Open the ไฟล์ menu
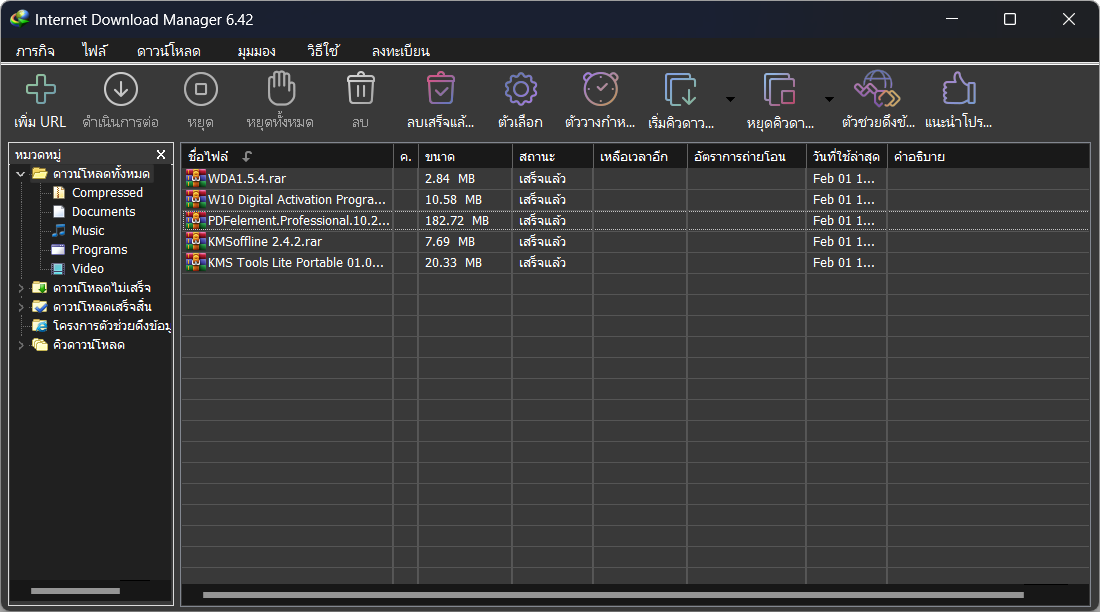The width and height of the screenshot is (1100, 612). [94, 51]
